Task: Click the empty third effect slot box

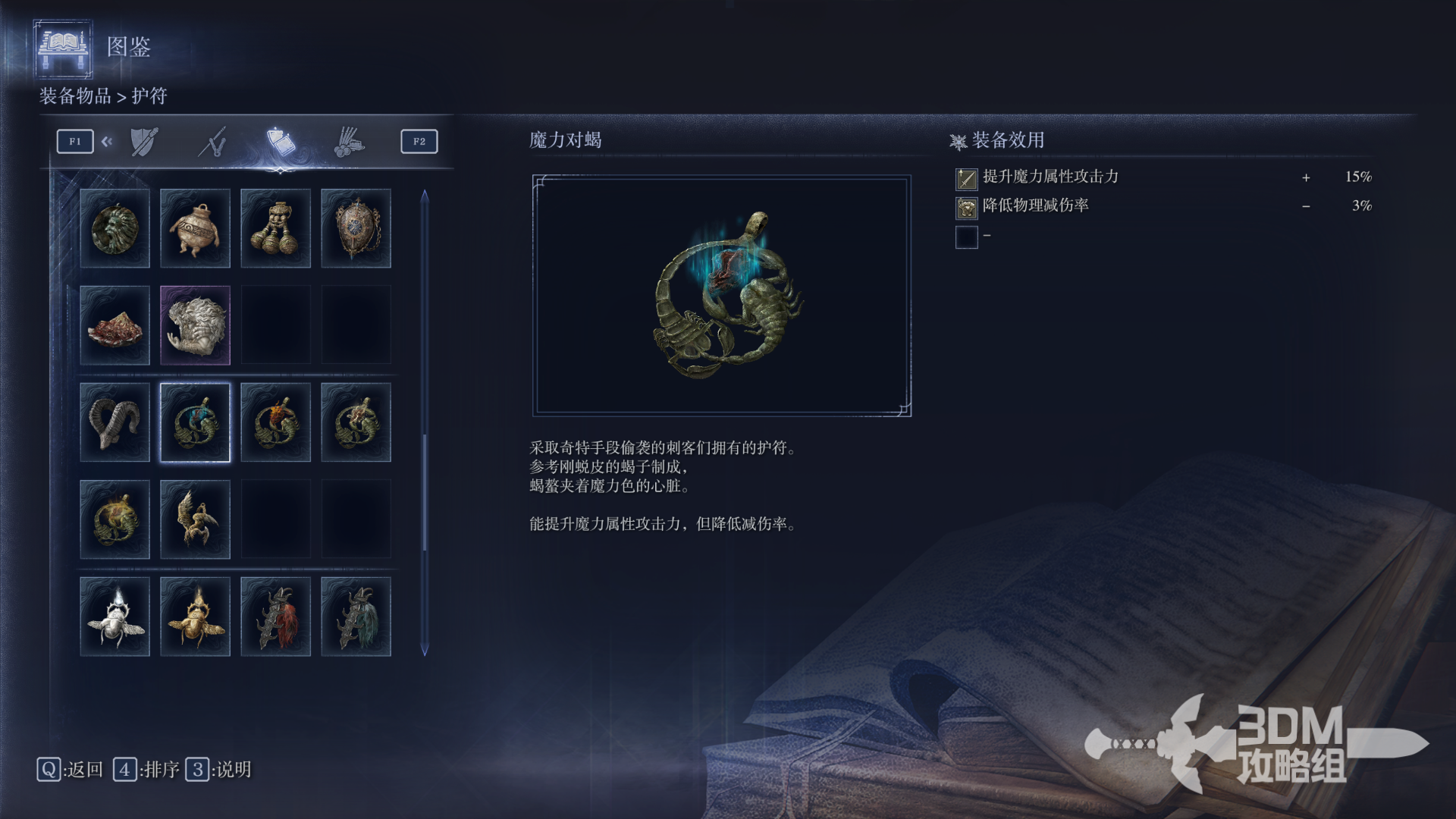Action: tap(967, 237)
